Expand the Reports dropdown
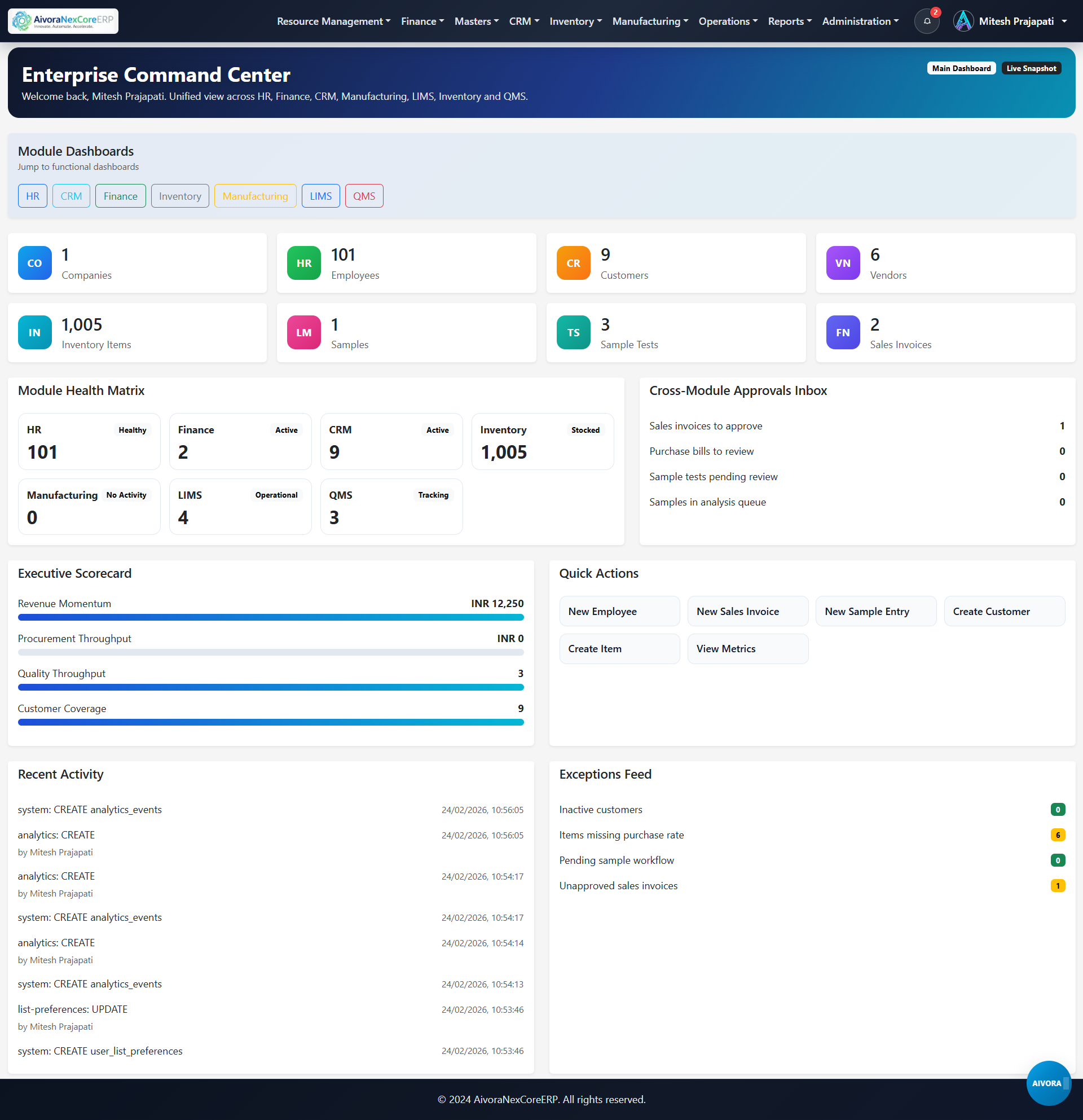1083x1120 pixels. point(789,20)
